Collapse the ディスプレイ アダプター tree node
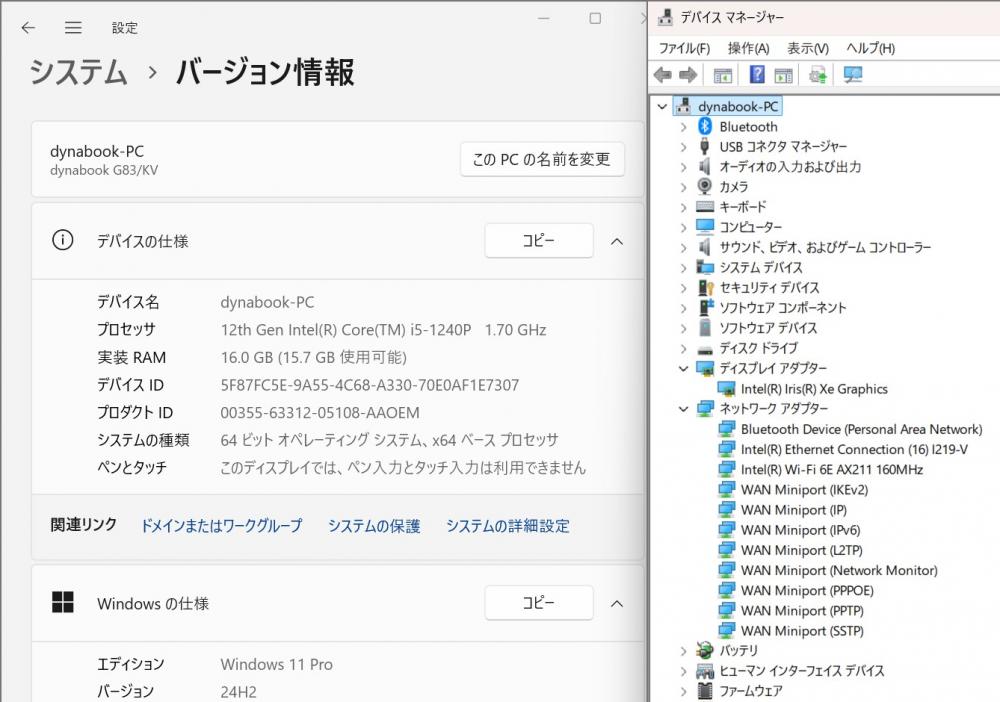This screenshot has height=702, width=1000. (x=684, y=368)
